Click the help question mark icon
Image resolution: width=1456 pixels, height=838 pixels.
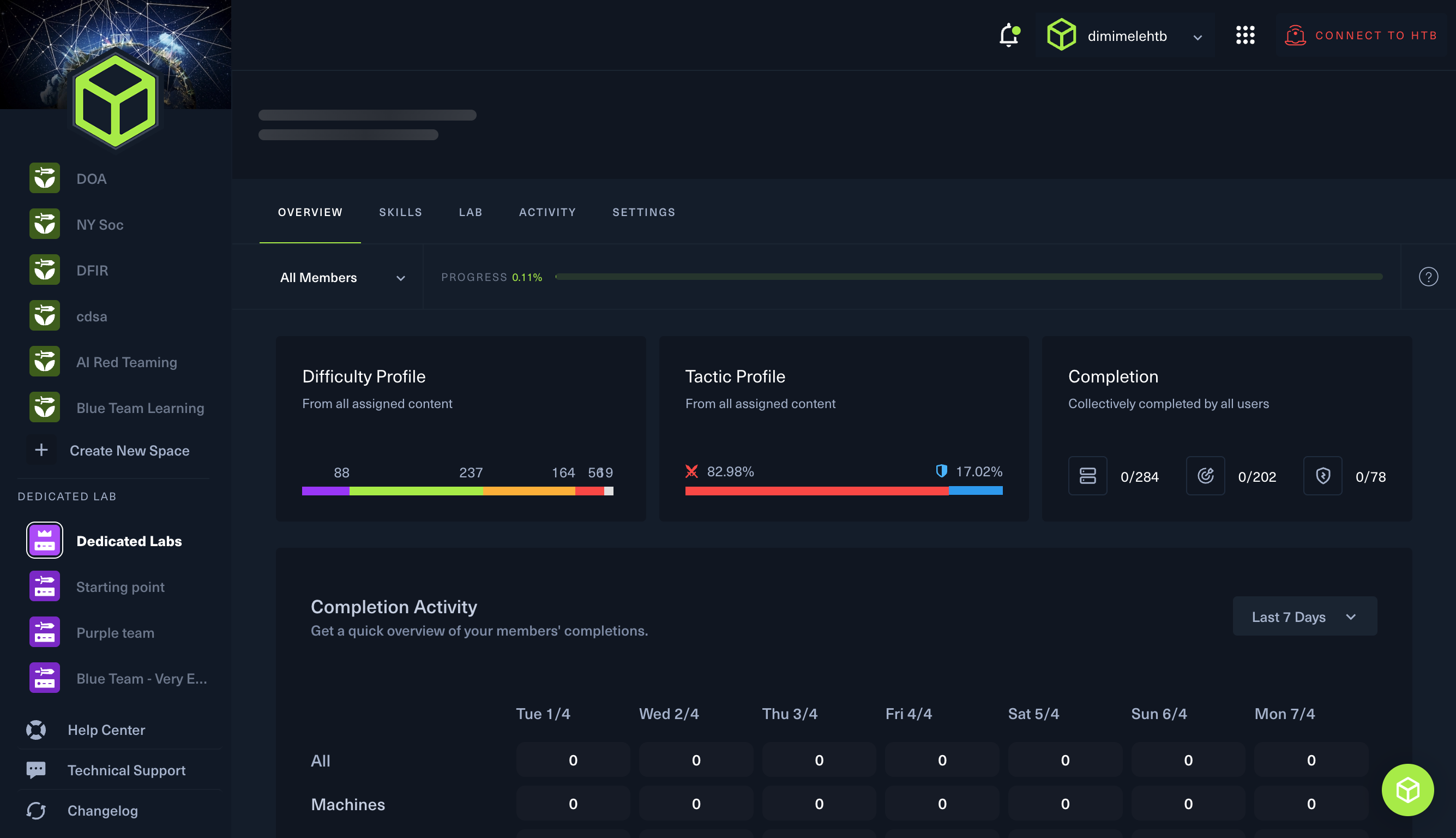(1428, 277)
